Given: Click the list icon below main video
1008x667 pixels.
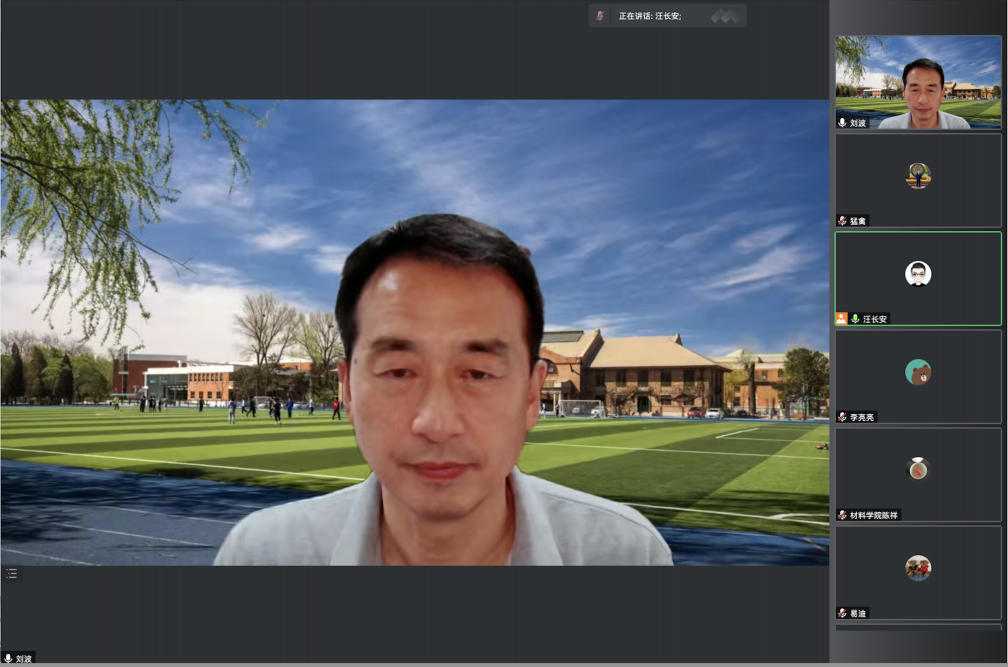Looking at the screenshot, I should (11, 574).
